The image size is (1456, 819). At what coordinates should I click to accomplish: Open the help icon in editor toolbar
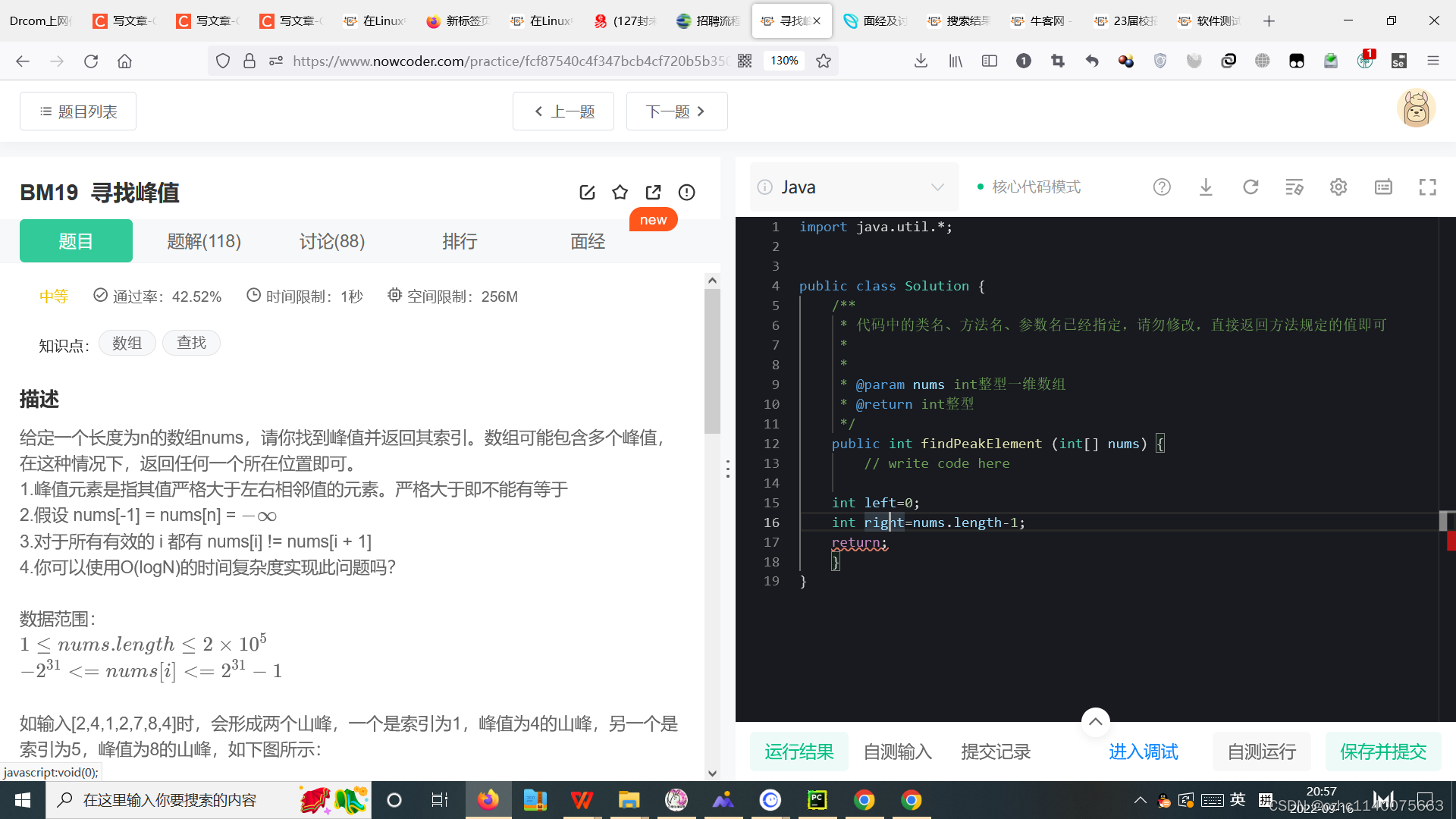pos(1162,187)
